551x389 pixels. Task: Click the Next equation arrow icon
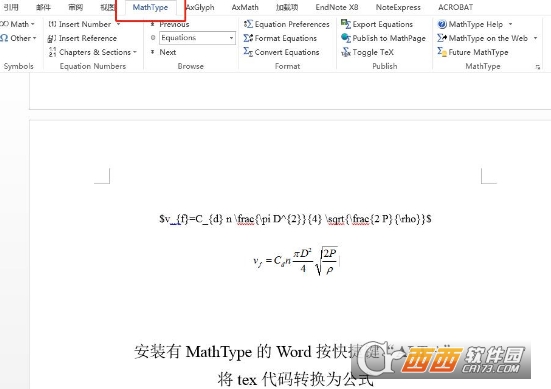point(153,52)
